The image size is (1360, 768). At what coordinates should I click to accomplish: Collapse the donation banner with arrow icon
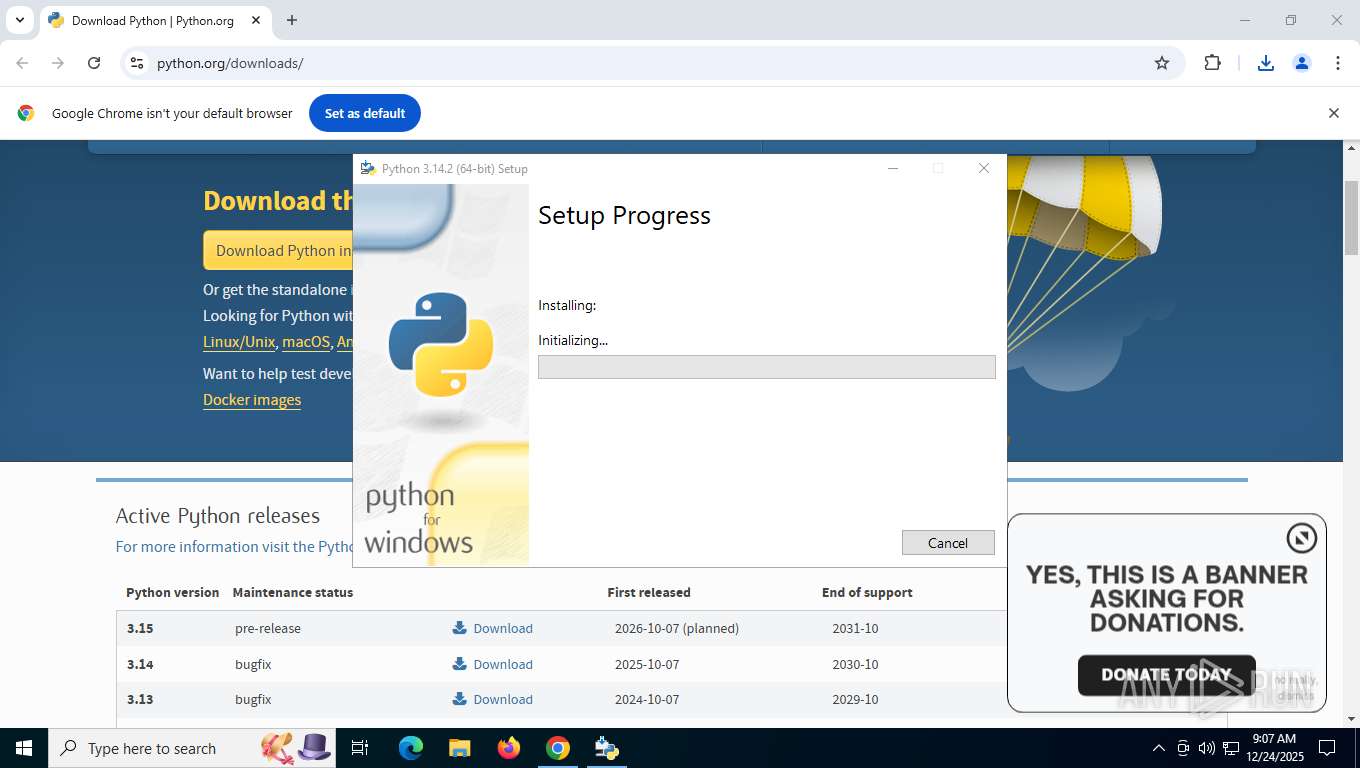click(x=1301, y=538)
